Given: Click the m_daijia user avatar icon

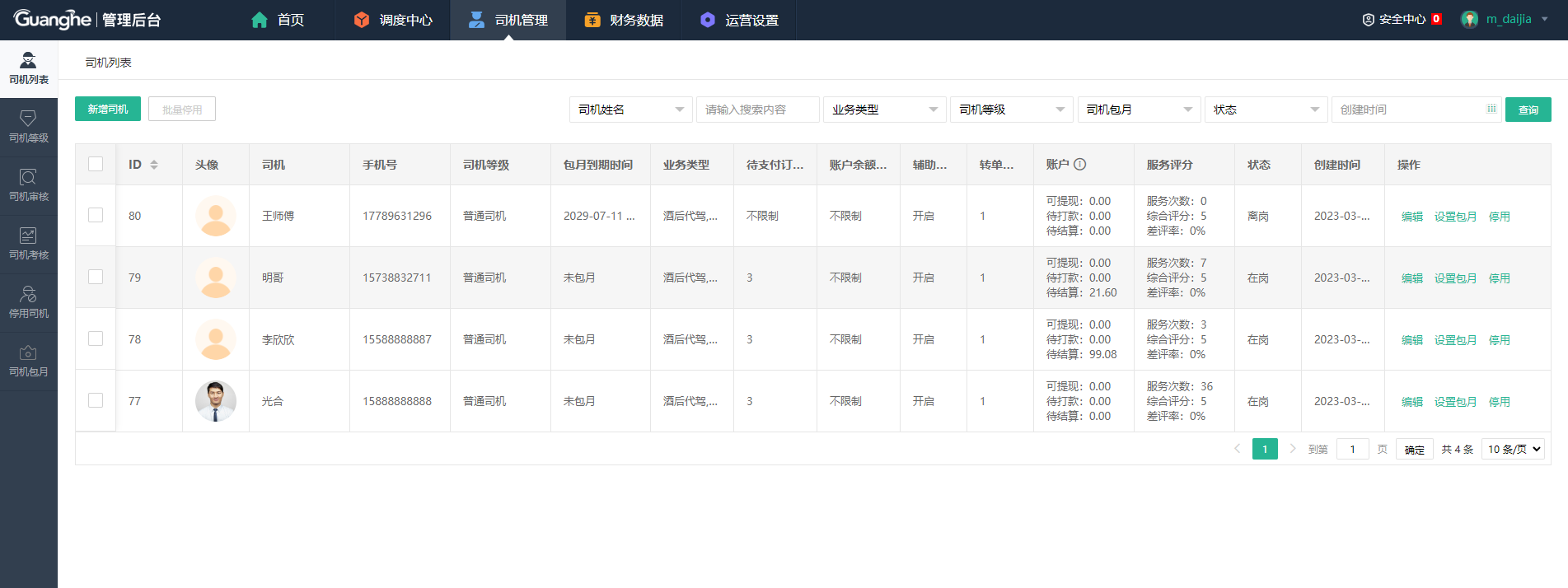Looking at the screenshot, I should click(x=1469, y=19).
